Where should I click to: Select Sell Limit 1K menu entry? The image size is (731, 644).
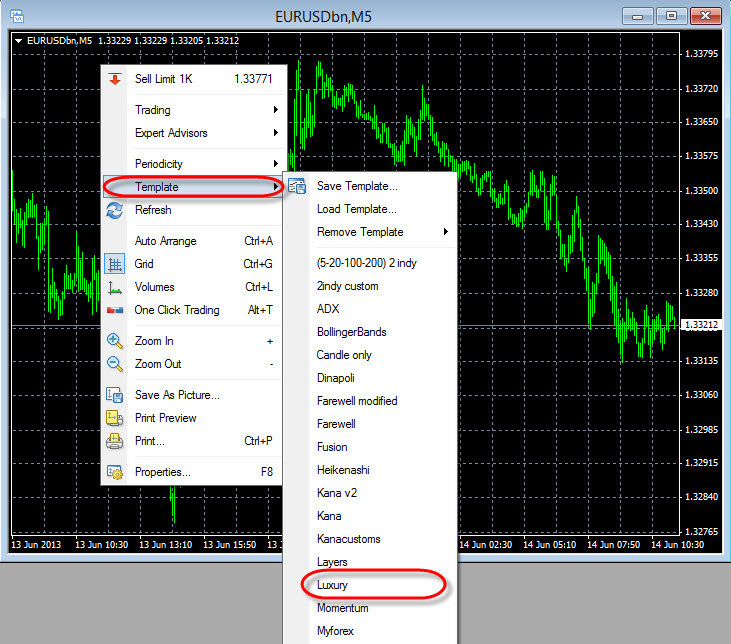point(192,79)
